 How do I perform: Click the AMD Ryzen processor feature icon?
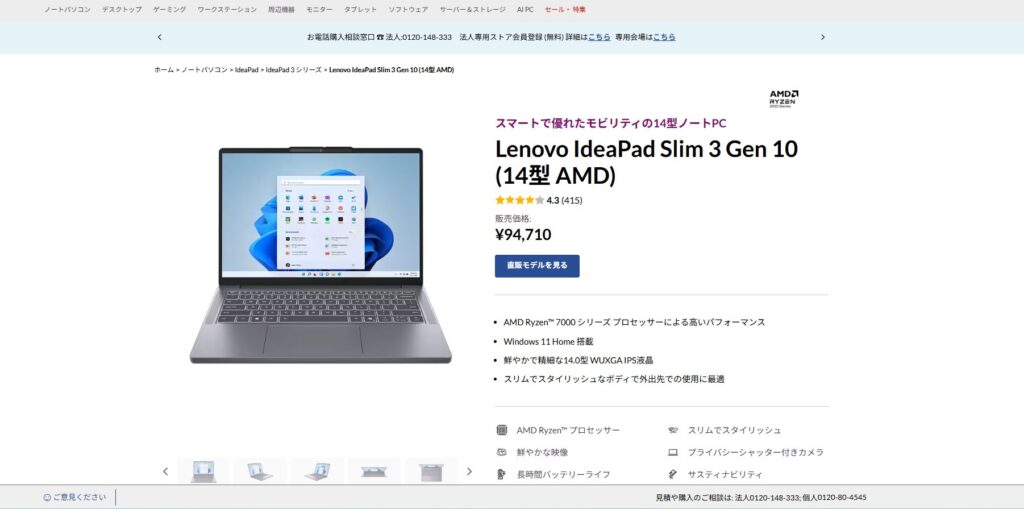[x=502, y=430]
